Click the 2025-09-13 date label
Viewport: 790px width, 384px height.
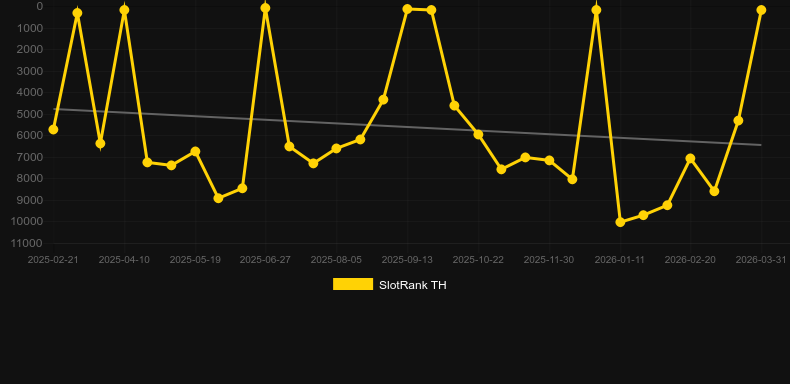pos(407,260)
